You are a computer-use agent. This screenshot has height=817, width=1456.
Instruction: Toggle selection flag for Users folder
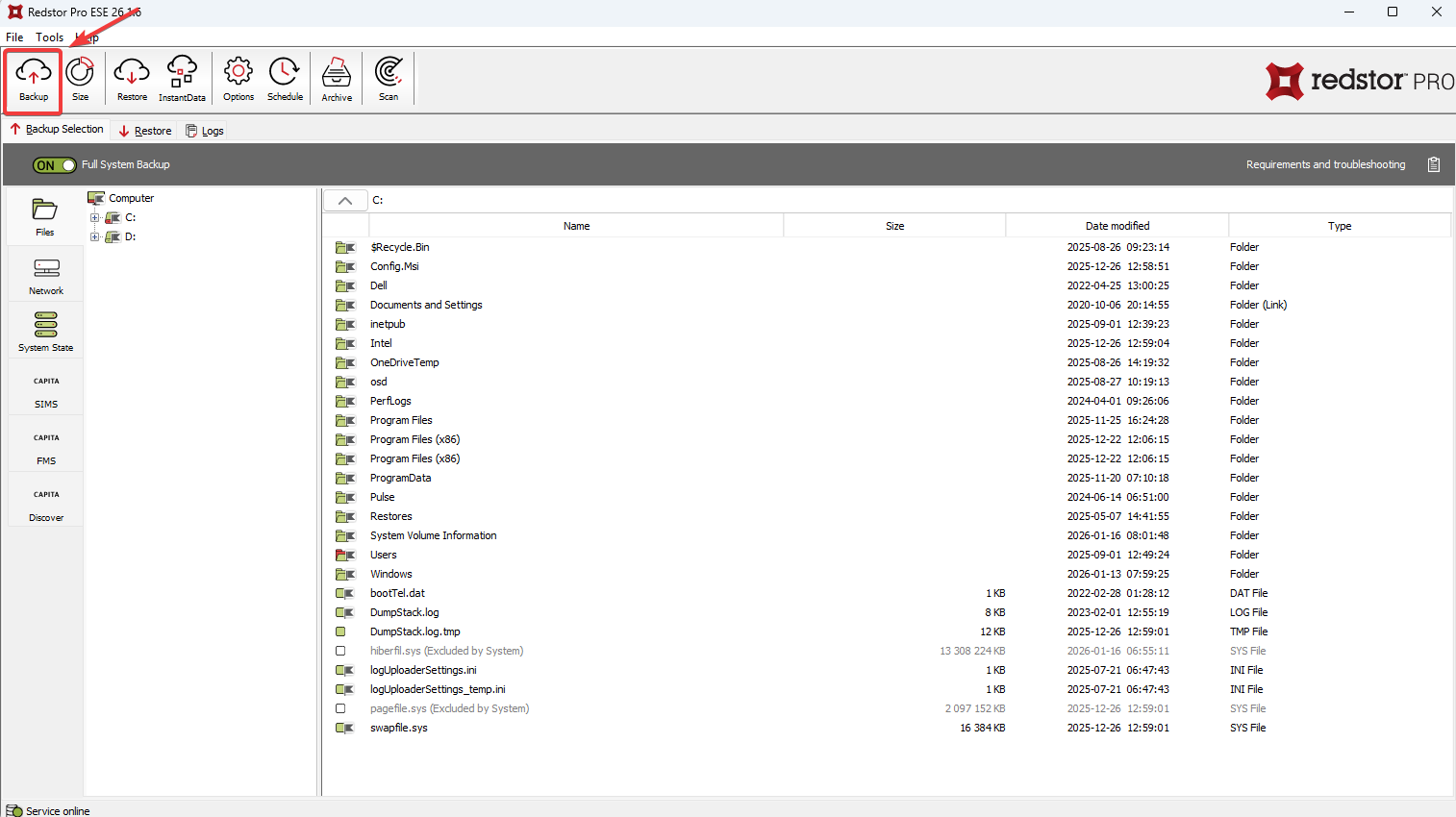click(x=344, y=555)
